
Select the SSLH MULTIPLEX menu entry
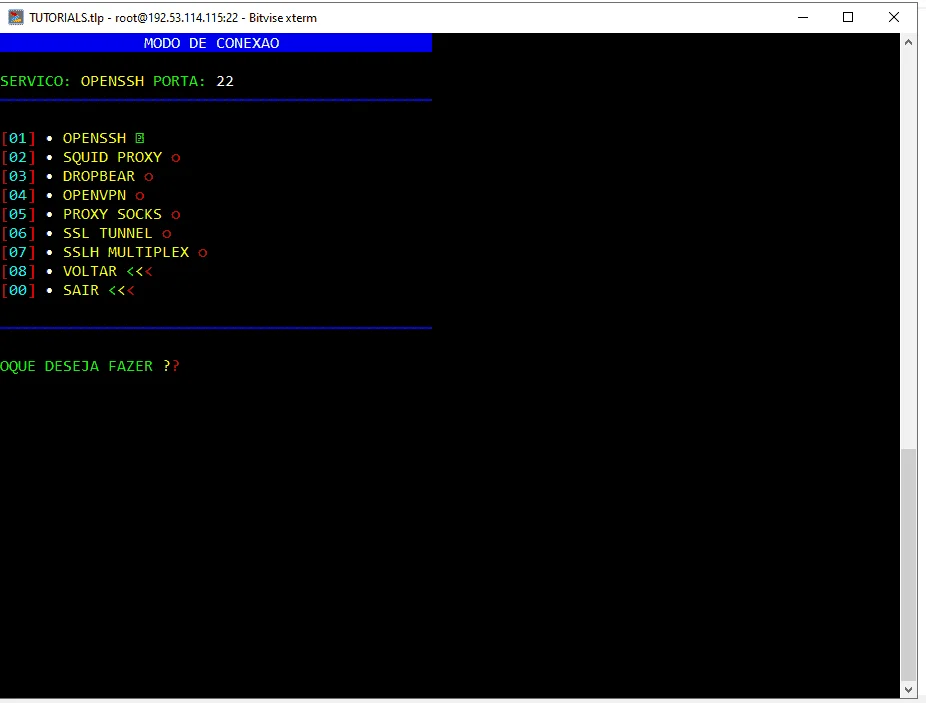(x=126, y=252)
